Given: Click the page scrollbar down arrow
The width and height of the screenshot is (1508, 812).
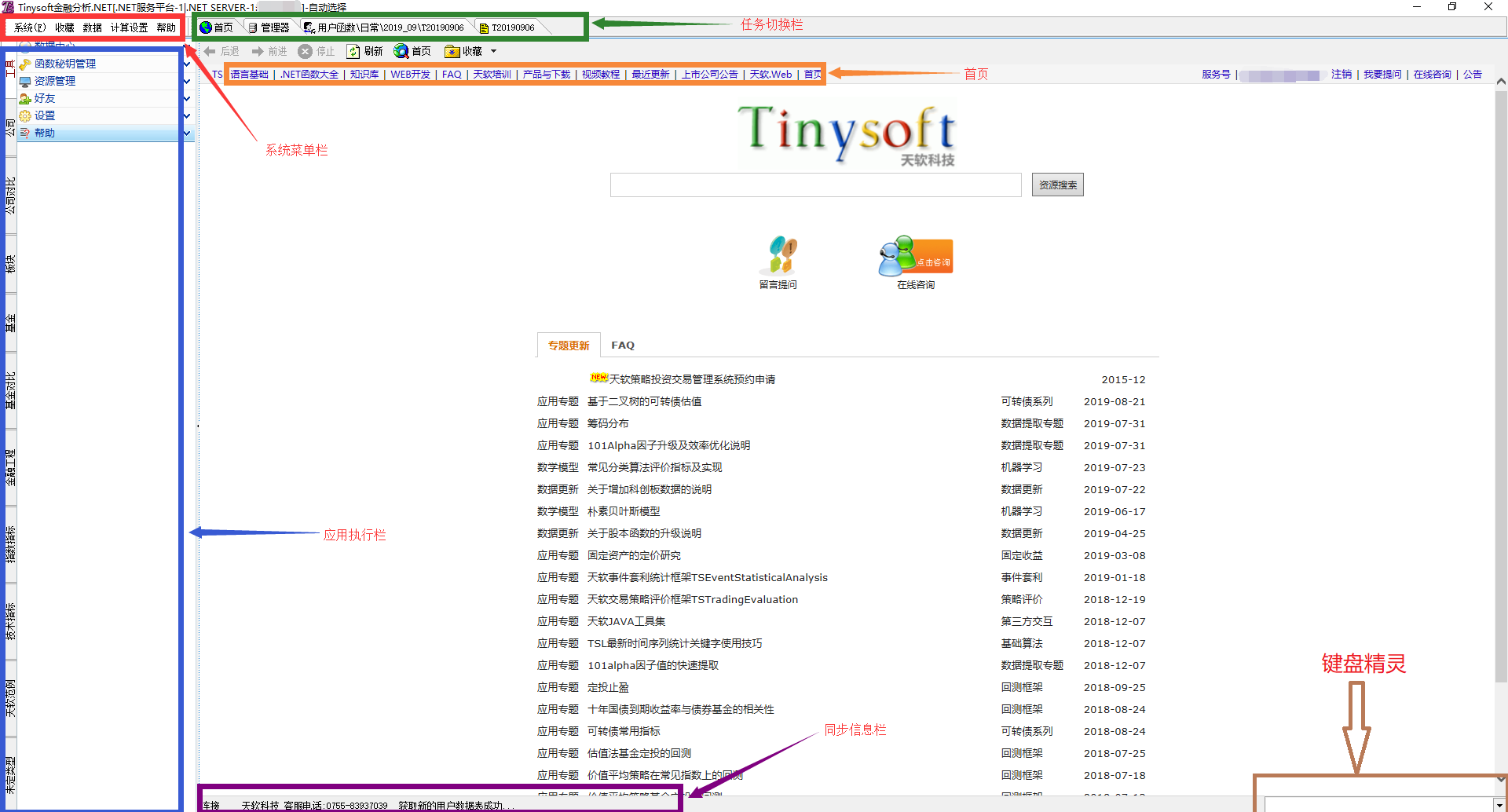Looking at the screenshot, I should tap(1501, 779).
